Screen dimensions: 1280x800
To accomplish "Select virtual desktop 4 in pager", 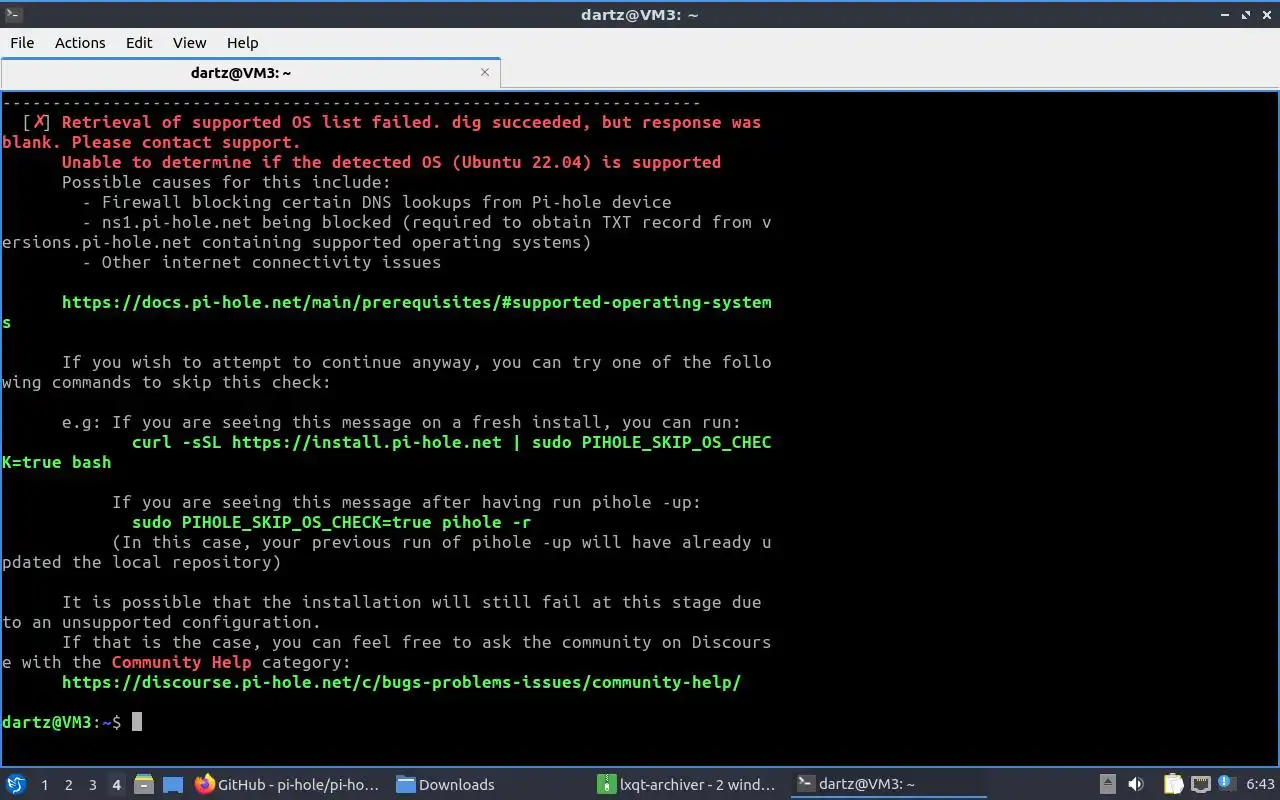I will click(x=116, y=785).
